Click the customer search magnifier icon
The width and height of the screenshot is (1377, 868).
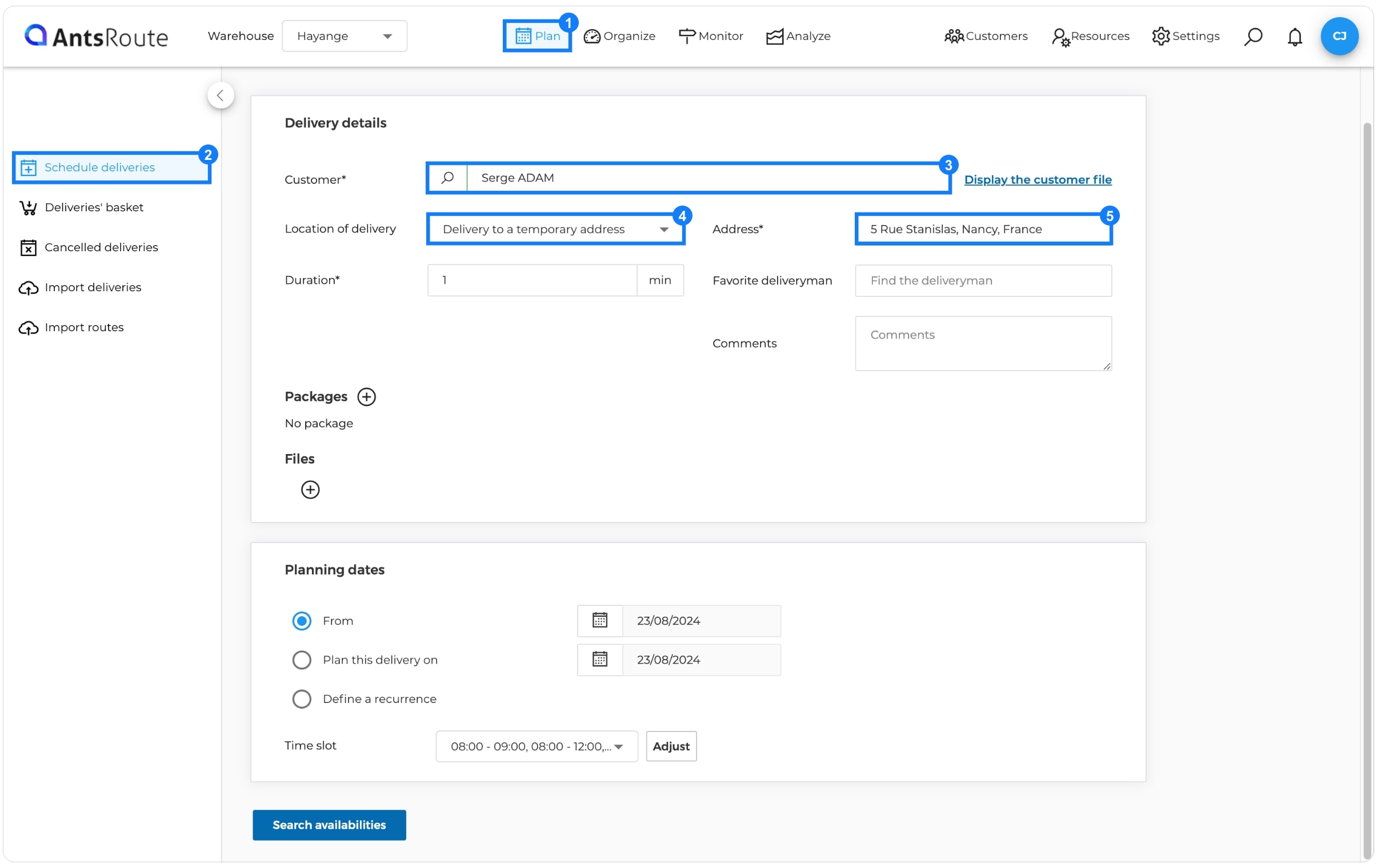coord(447,178)
